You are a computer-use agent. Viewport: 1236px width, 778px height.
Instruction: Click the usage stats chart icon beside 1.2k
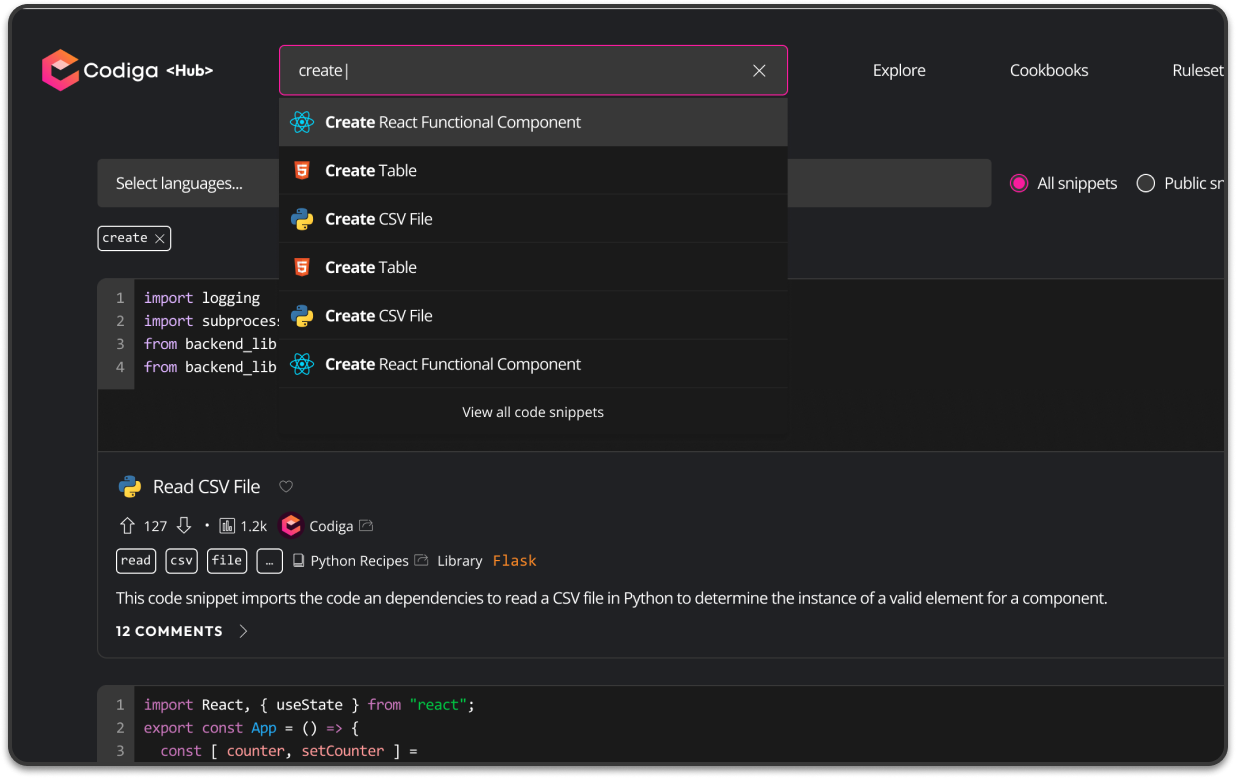227,526
